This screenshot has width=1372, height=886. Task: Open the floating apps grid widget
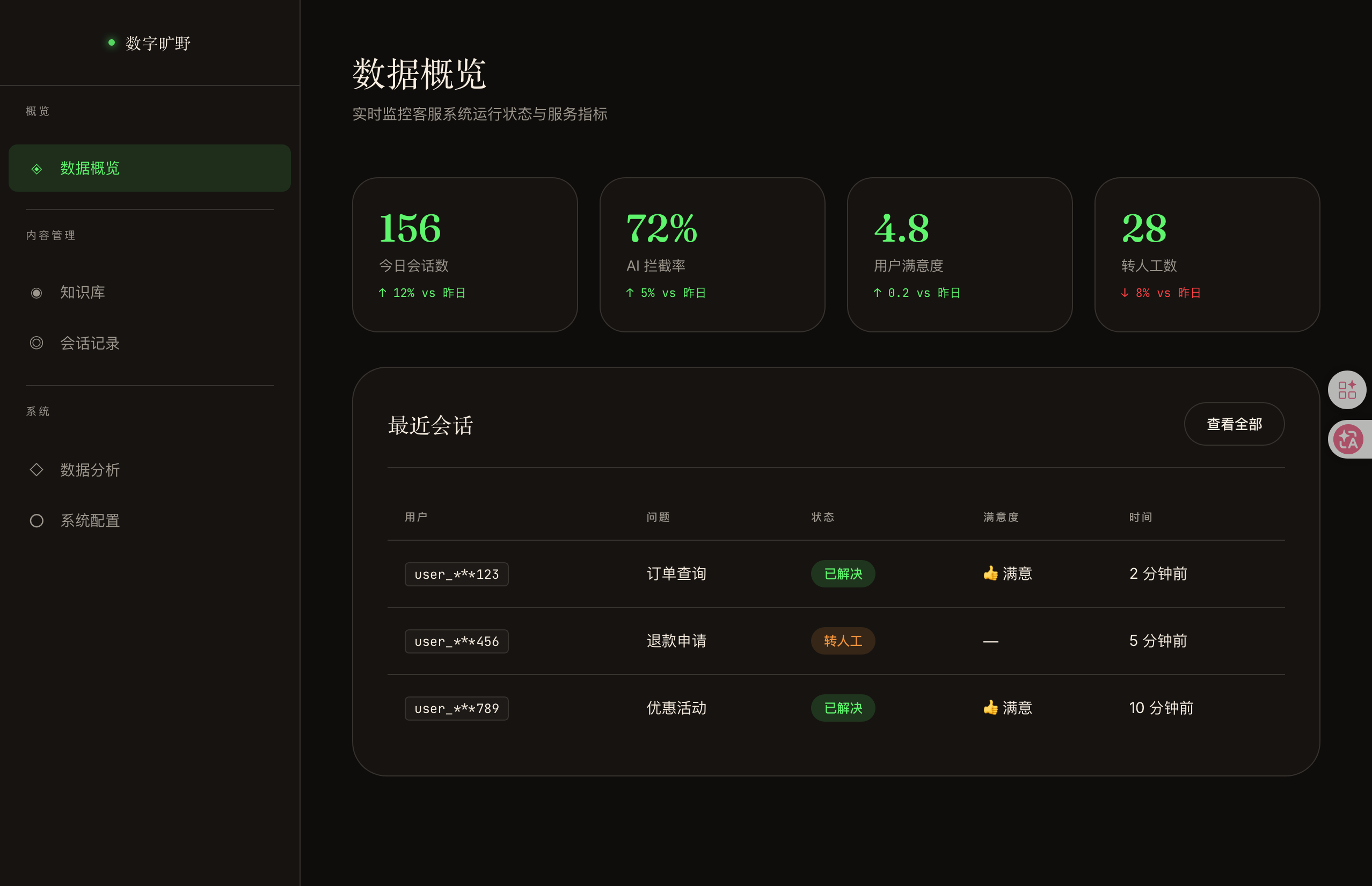1347,389
